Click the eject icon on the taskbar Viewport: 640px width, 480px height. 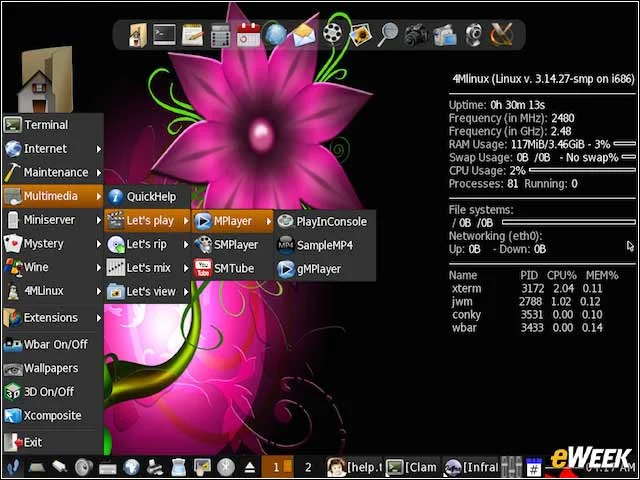coord(250,468)
